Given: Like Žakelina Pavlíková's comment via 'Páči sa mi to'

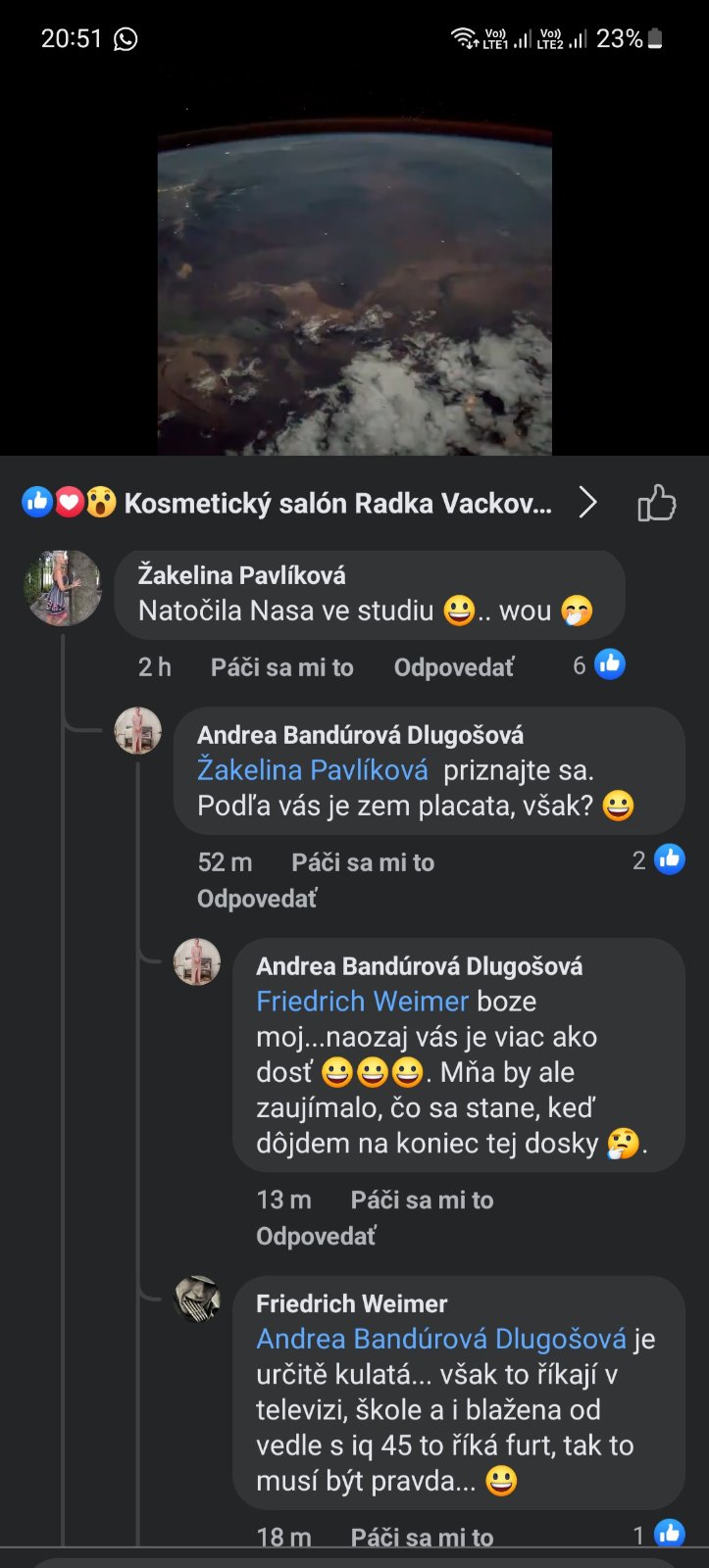Looking at the screenshot, I should tap(281, 667).
